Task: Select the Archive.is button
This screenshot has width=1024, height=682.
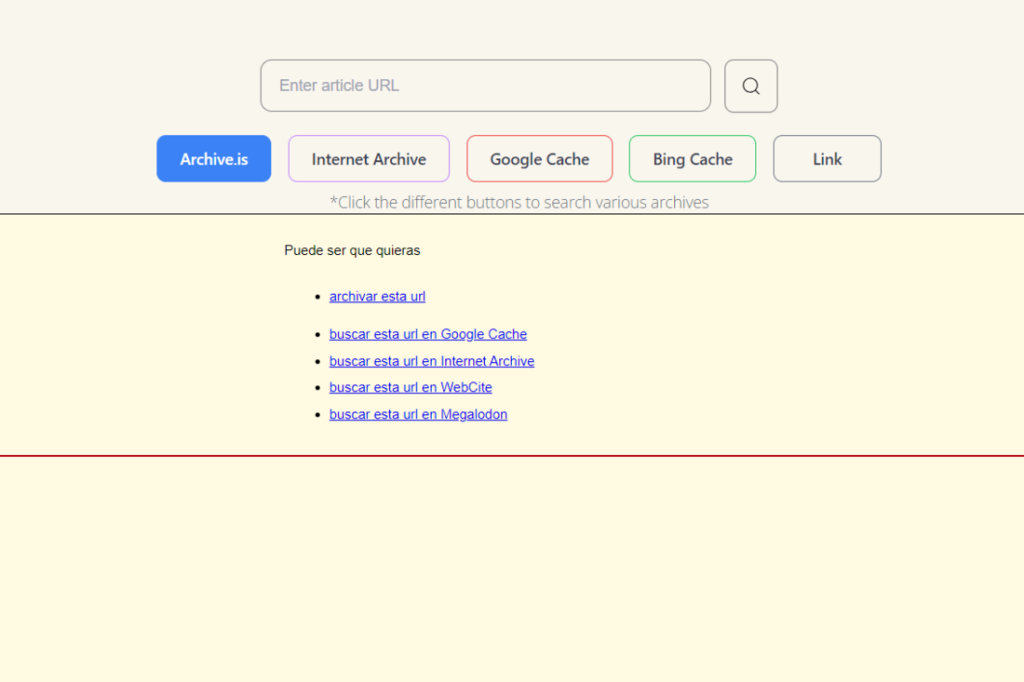Action: [x=214, y=159]
